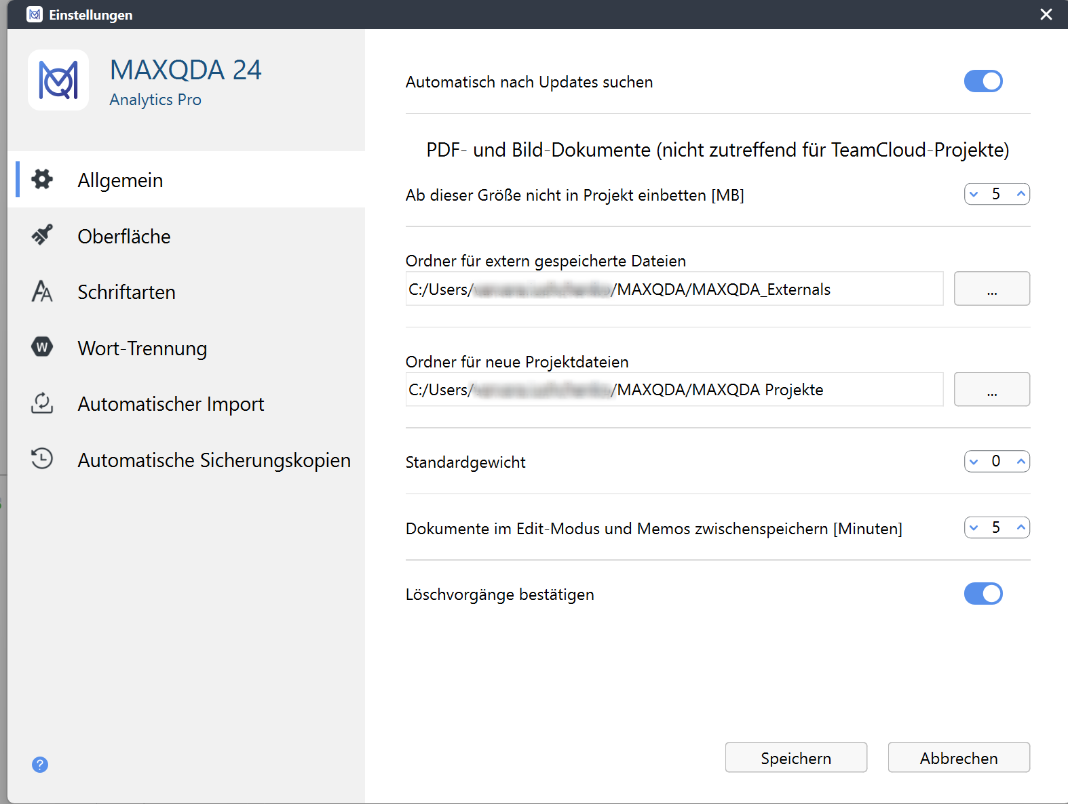Click label 'Ordner für neue Projektdateien'

point(517,361)
